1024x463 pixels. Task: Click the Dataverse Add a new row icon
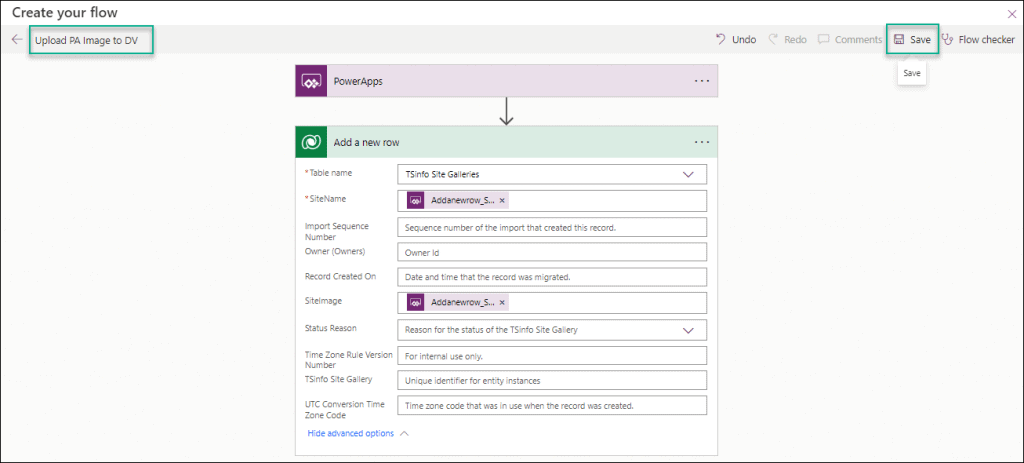[x=311, y=142]
